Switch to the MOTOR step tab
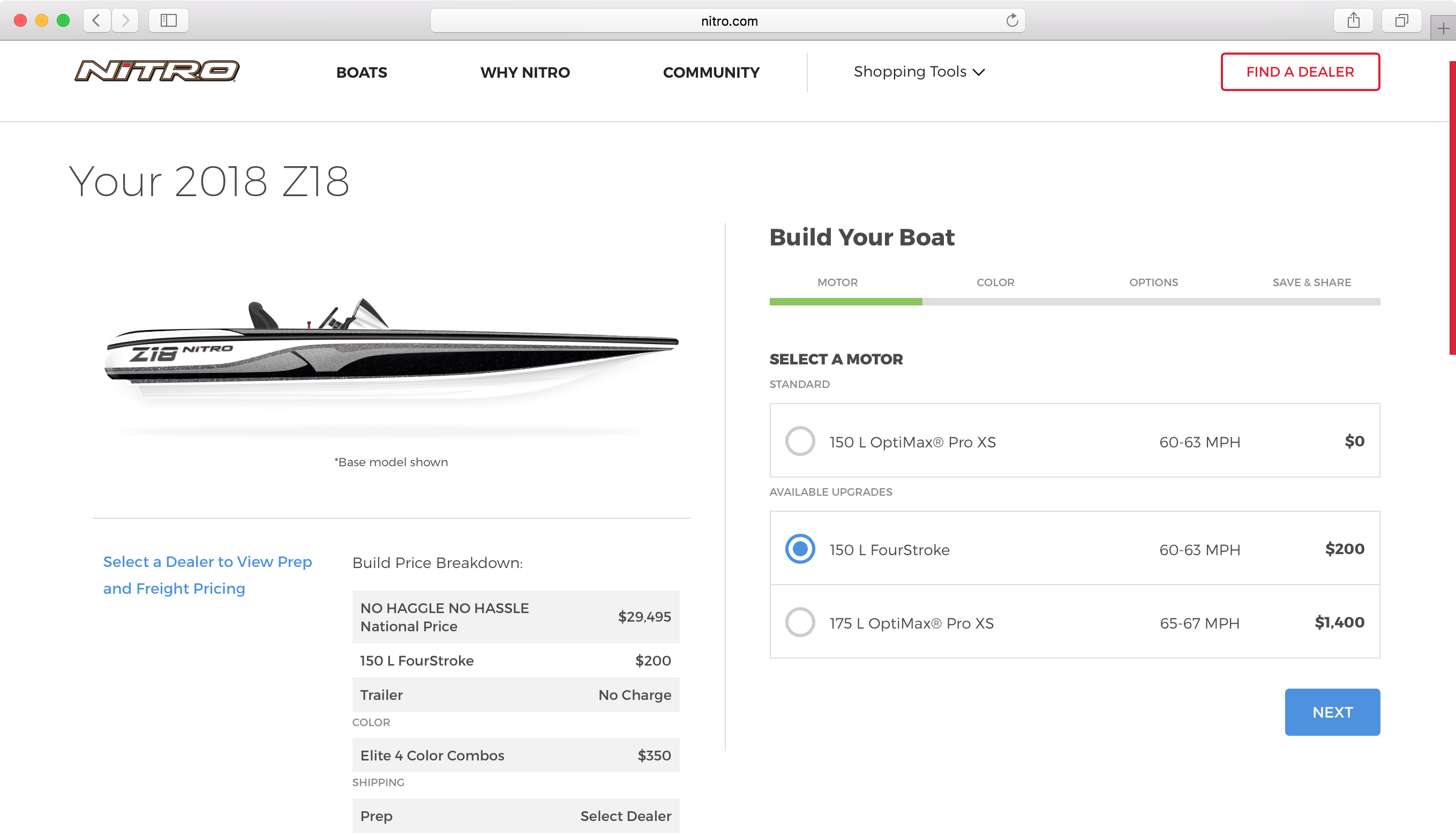The height and width of the screenshot is (836, 1456). coord(837,282)
